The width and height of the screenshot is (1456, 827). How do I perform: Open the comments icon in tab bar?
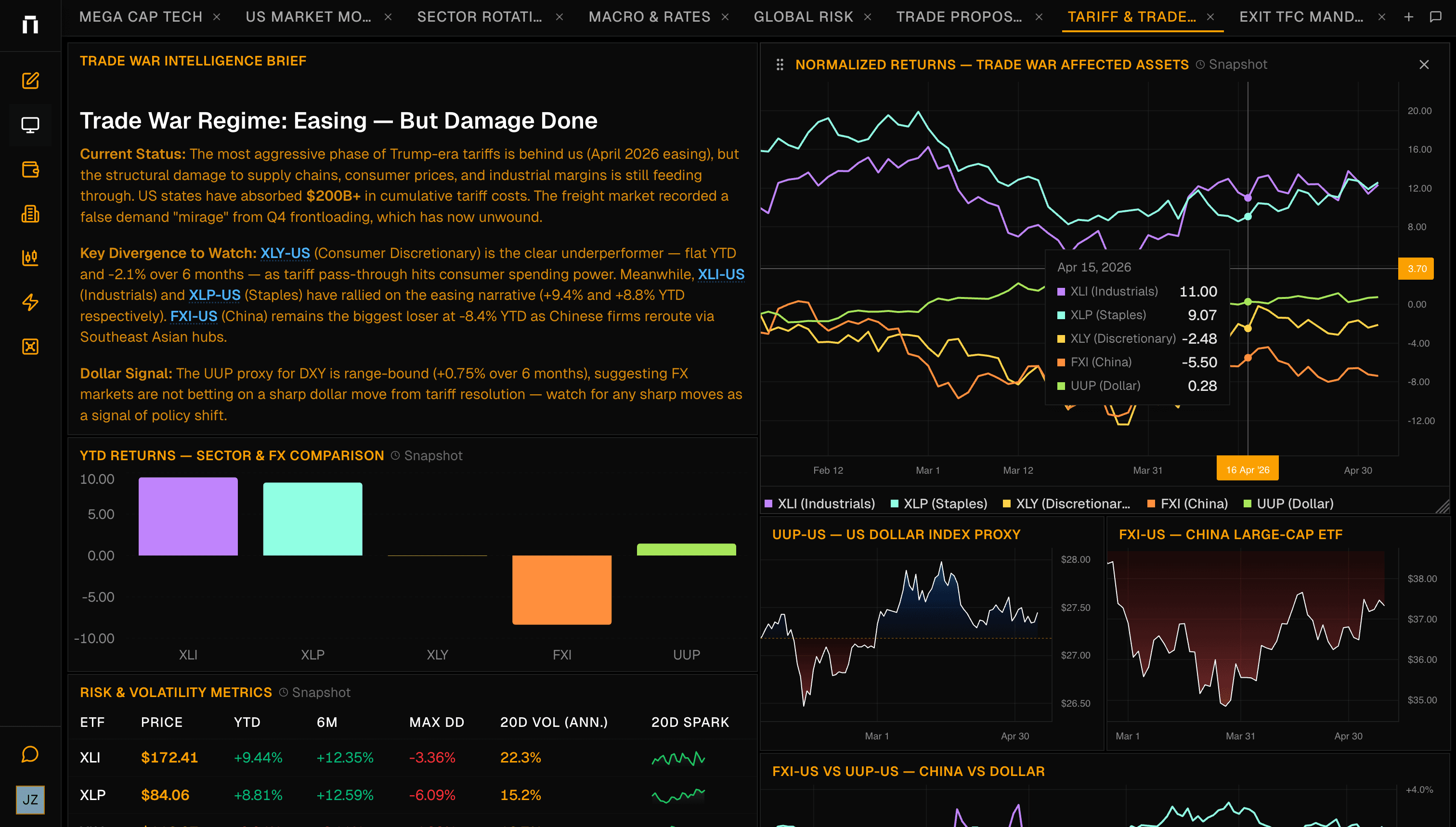1436,17
